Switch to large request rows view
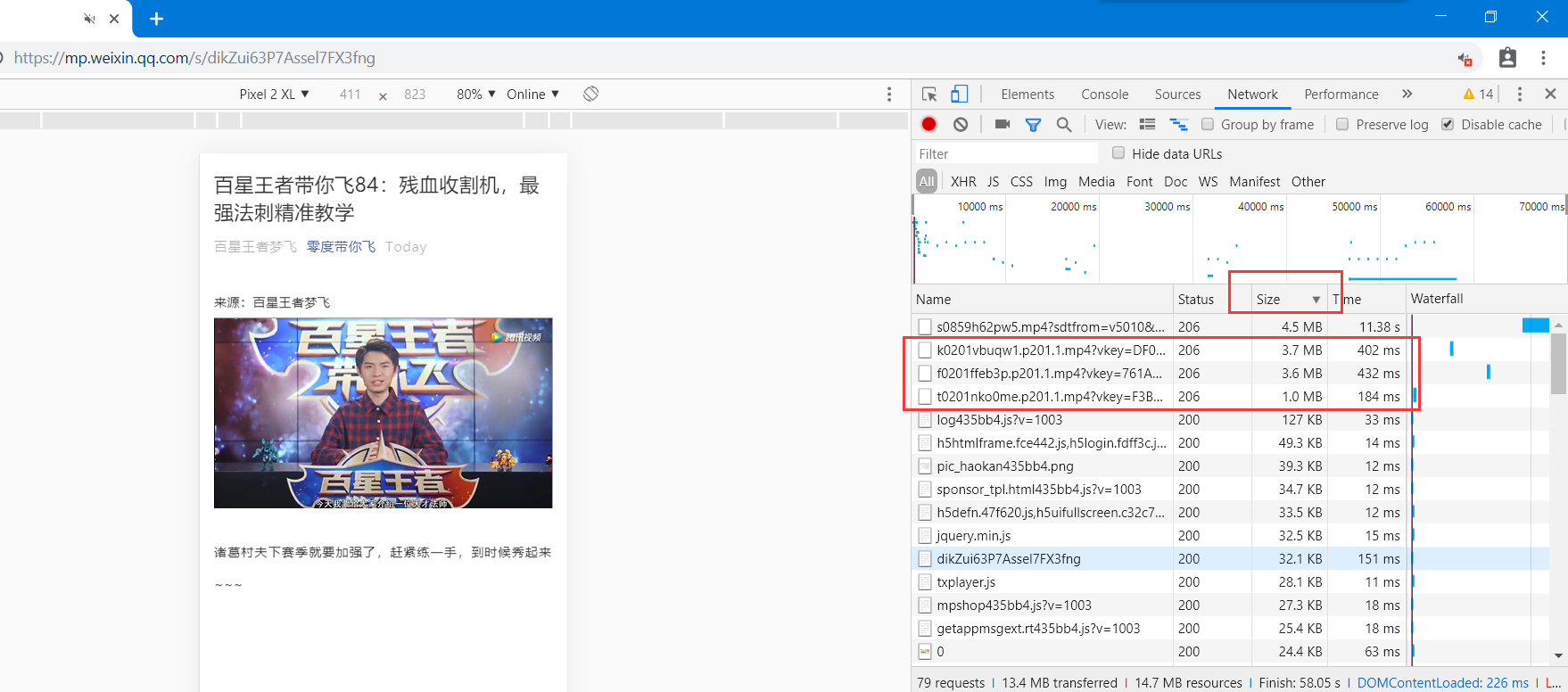1568x692 pixels. 1148,125
